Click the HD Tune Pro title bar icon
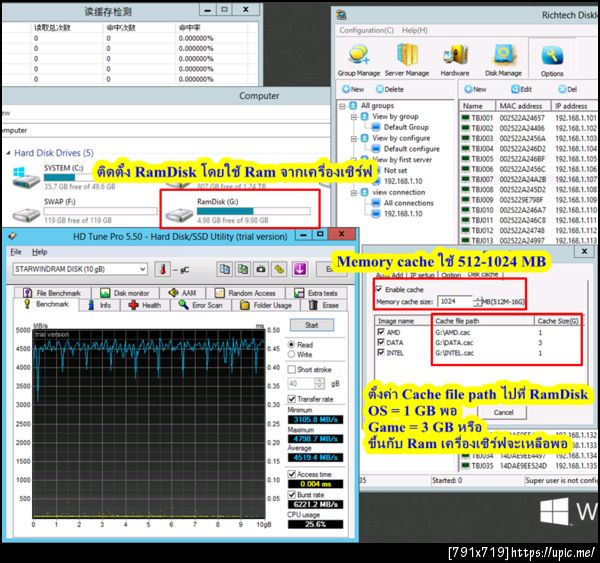Viewport: 600px width, 563px height. pos(13,236)
